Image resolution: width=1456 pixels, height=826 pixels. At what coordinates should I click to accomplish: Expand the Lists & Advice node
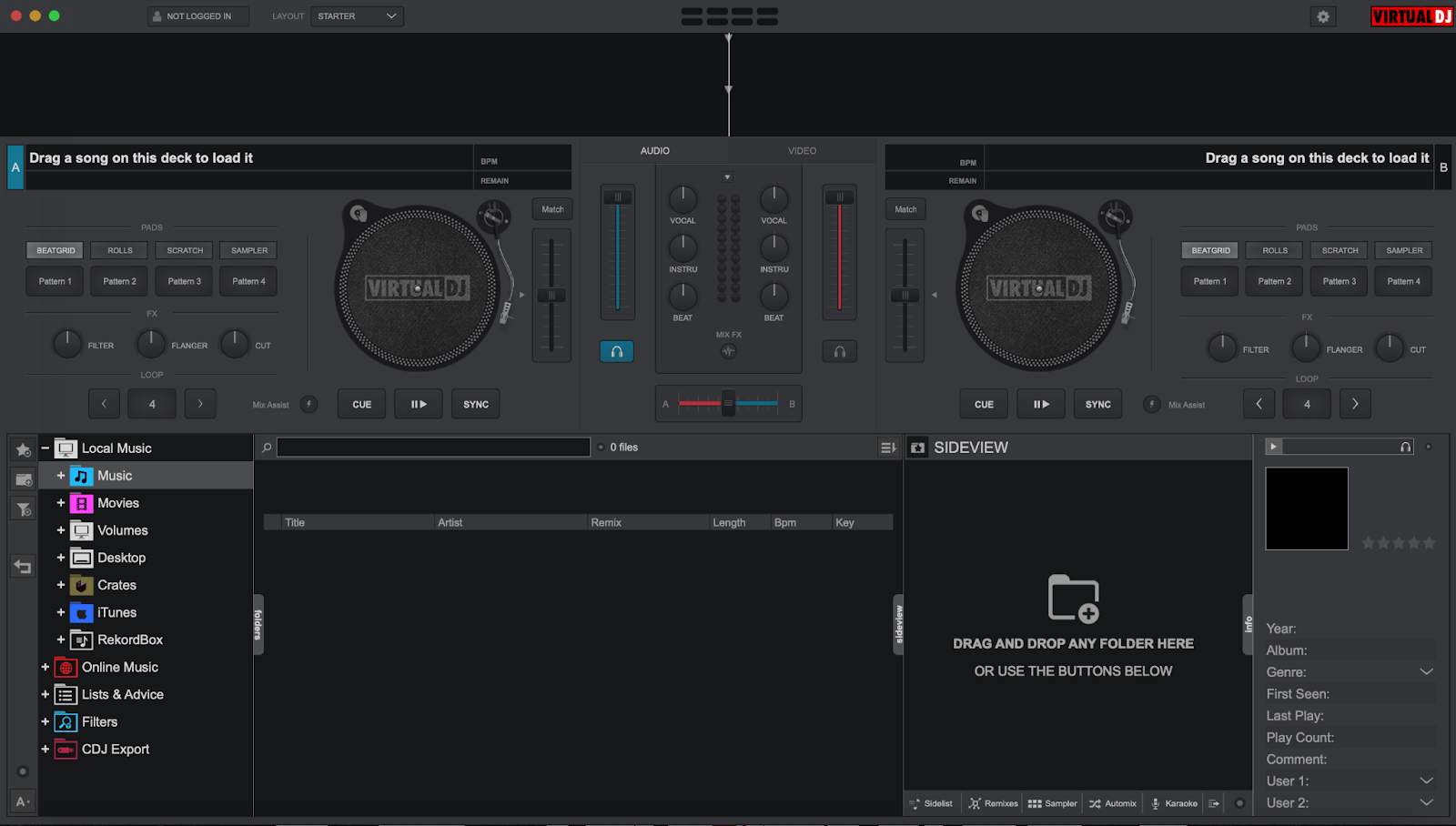[x=45, y=694]
